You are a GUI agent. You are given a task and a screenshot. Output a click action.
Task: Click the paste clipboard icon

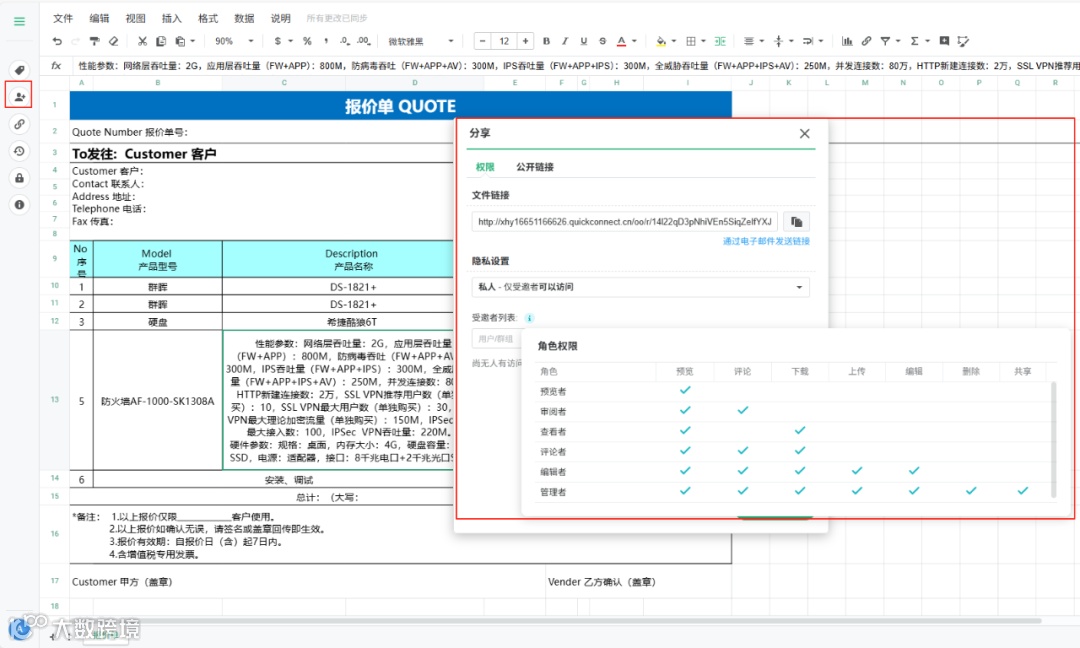coord(180,41)
